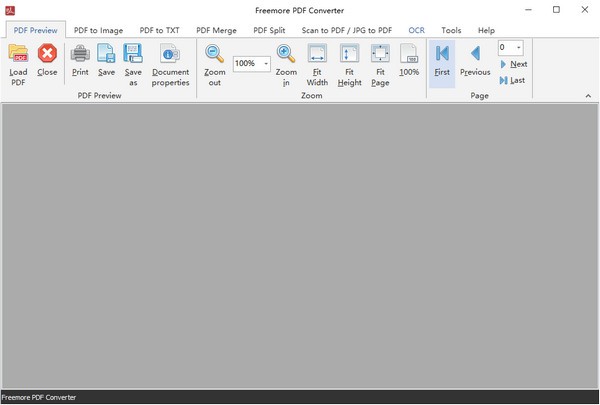Open the page number dropdown arrow
600x405 pixels.
(x=518, y=47)
